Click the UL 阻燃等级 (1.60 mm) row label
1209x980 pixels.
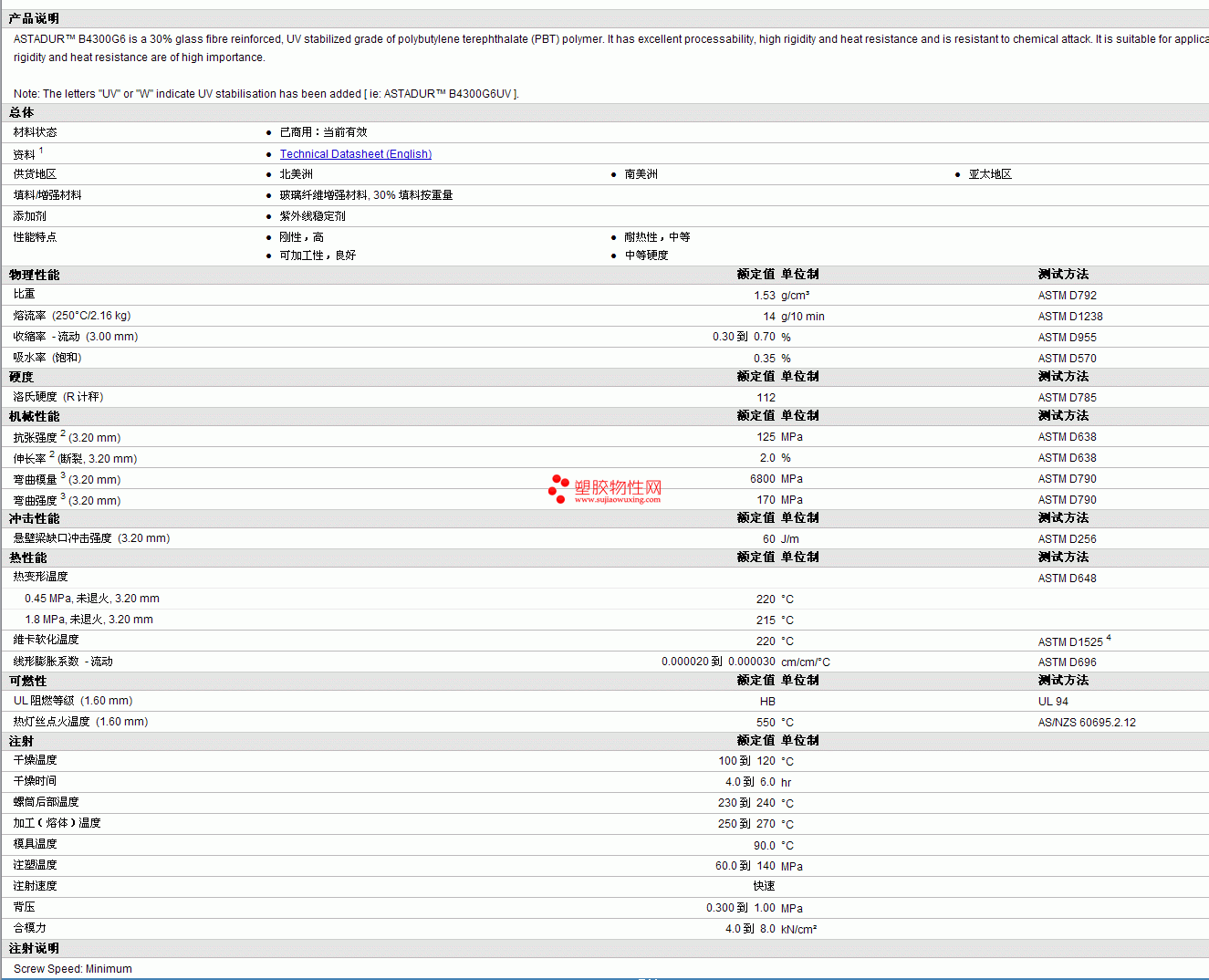[73, 701]
